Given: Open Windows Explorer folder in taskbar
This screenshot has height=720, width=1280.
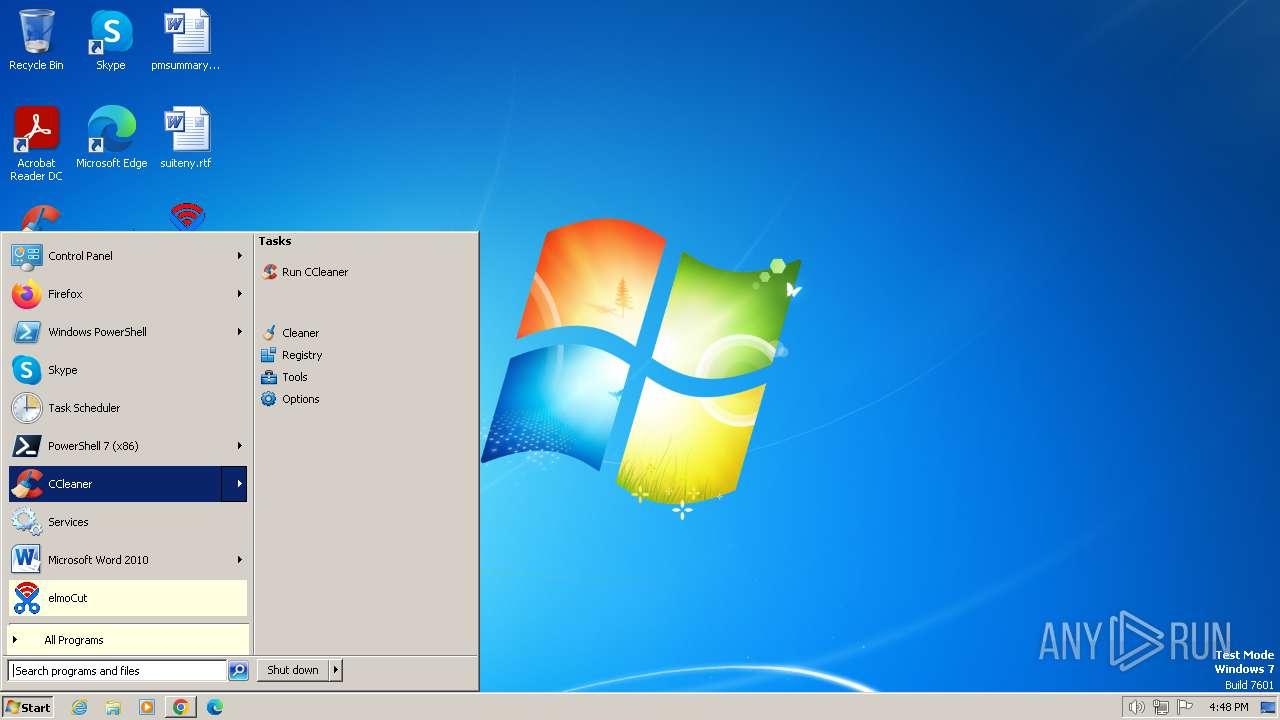Looking at the screenshot, I should point(113,707).
